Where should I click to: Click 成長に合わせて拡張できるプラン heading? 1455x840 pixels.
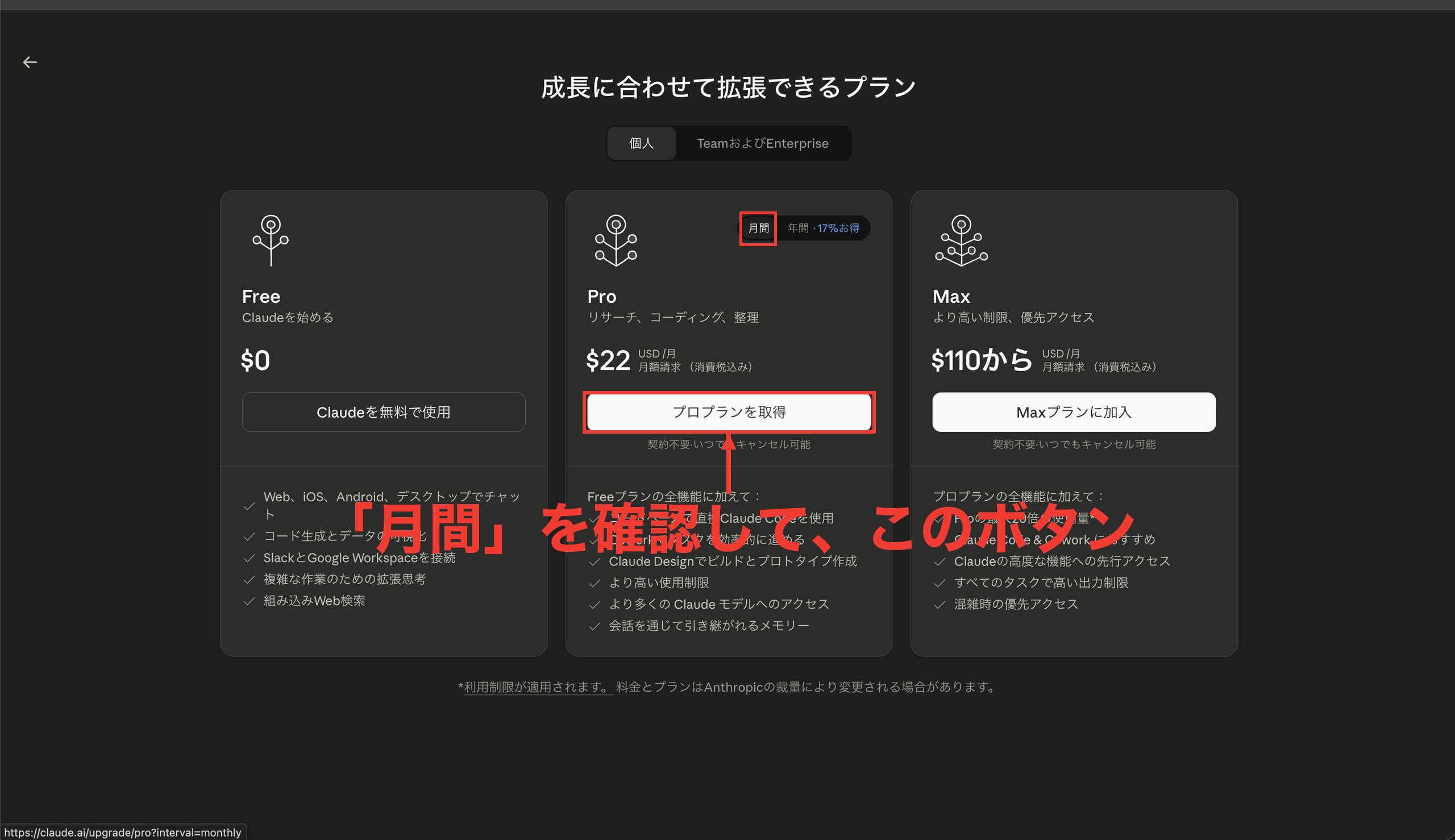(729, 88)
